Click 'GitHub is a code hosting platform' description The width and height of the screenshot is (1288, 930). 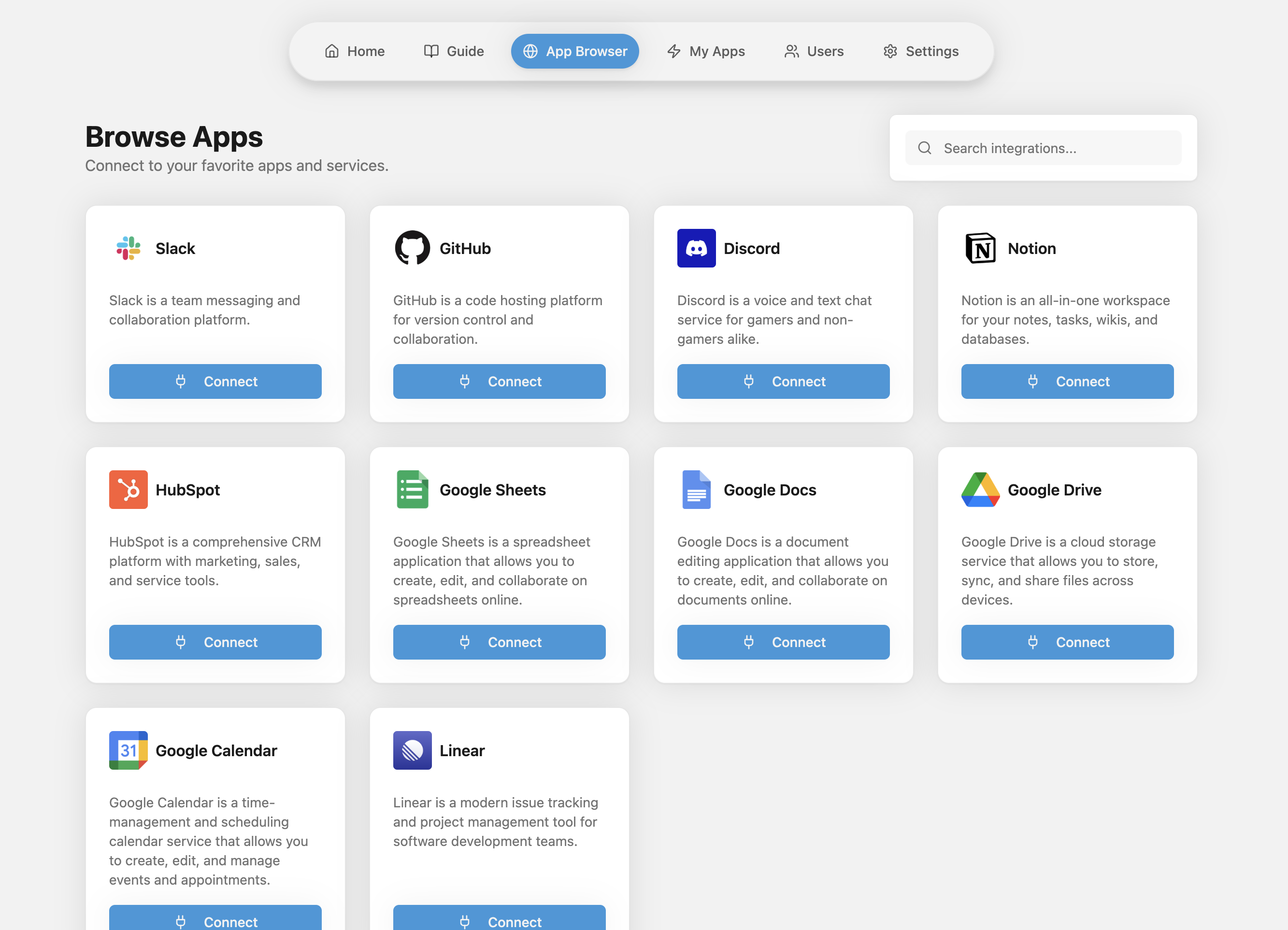click(x=498, y=320)
